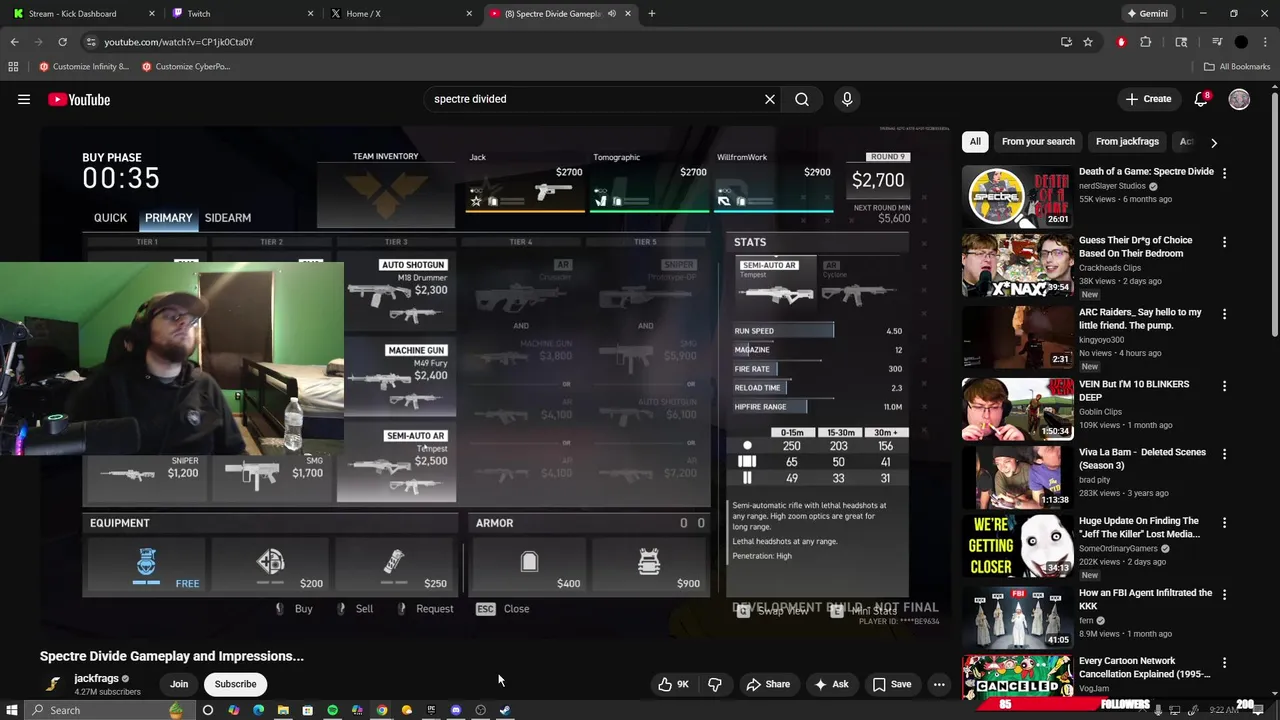Save the video to a playlist
The width and height of the screenshot is (1280, 720).
point(891,684)
